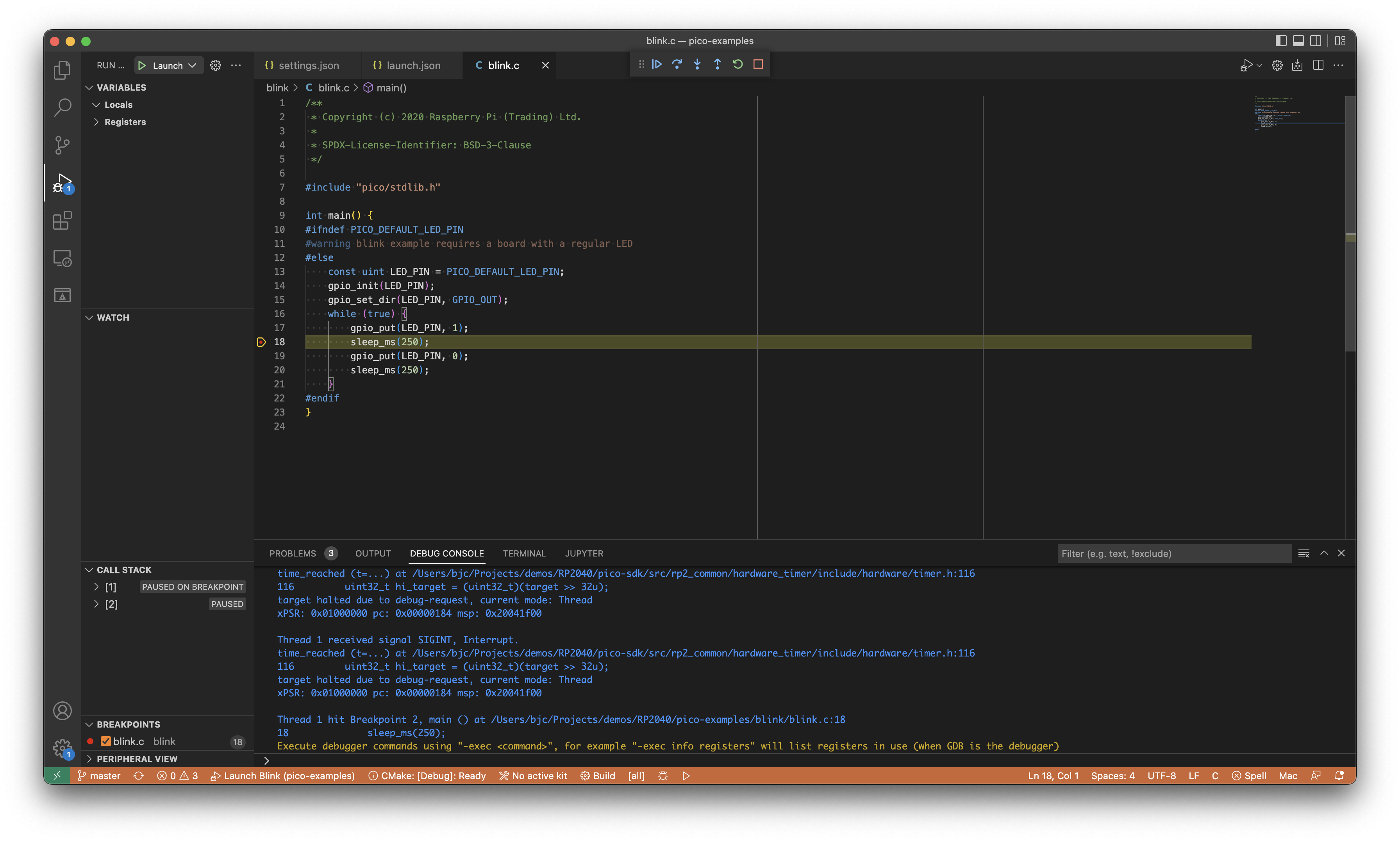
Task: Collapse the Locals variable scope
Action: (x=96, y=105)
